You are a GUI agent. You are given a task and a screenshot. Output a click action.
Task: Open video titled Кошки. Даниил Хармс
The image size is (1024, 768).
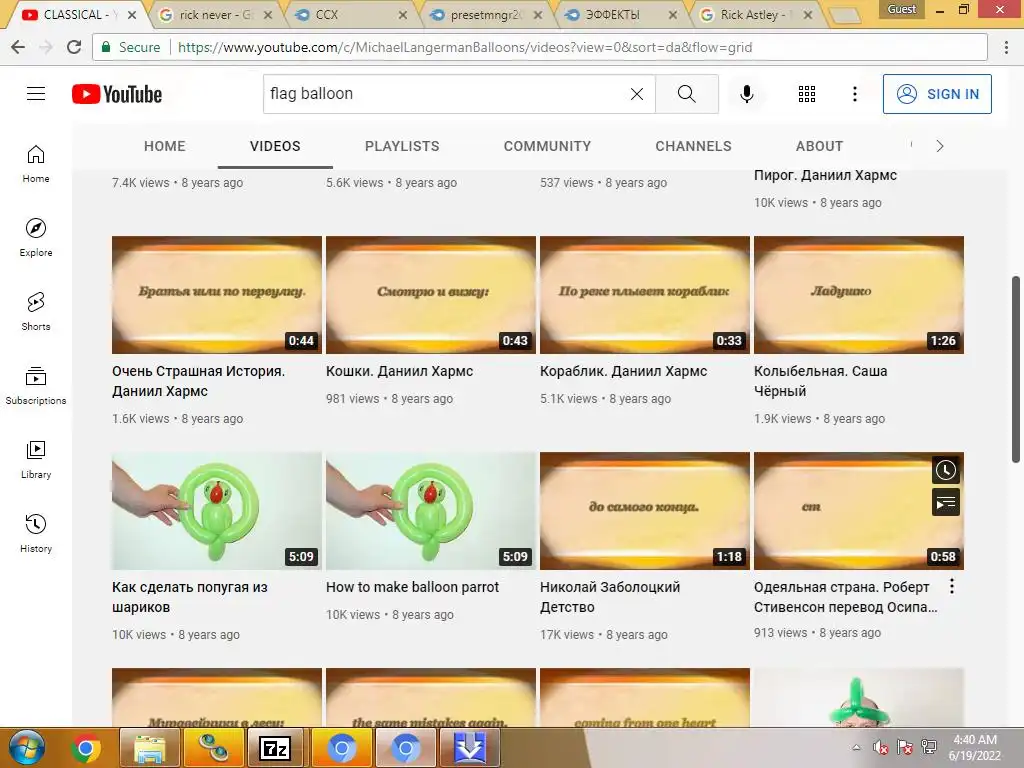point(399,371)
